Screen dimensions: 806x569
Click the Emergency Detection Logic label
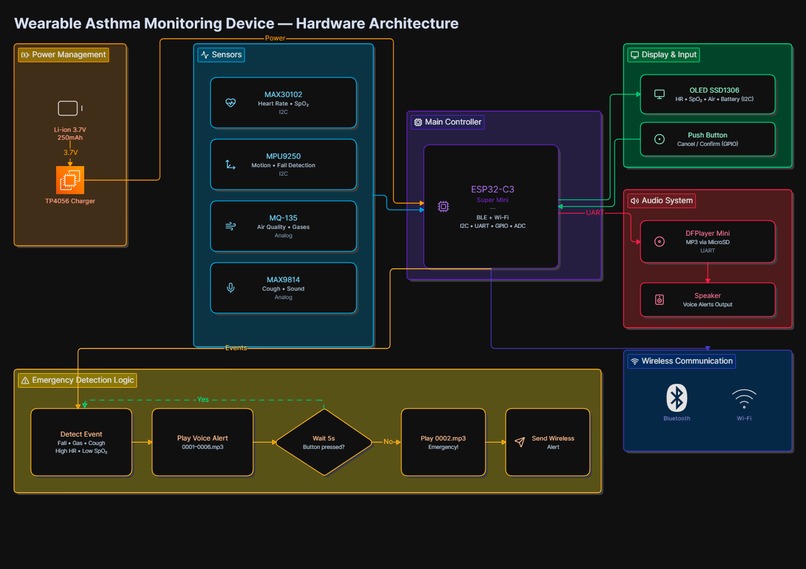pyautogui.click(x=83, y=380)
